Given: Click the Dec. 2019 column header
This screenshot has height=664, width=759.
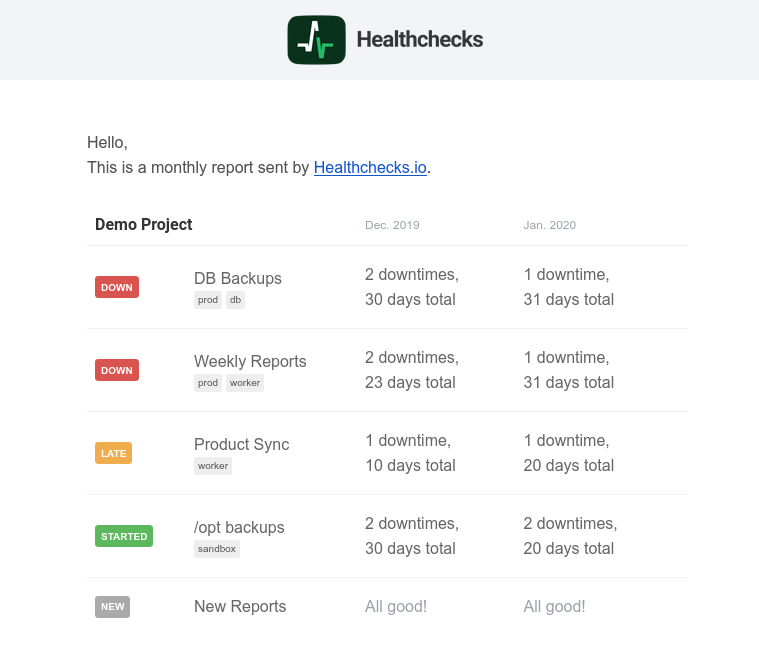Looking at the screenshot, I should click(392, 225).
